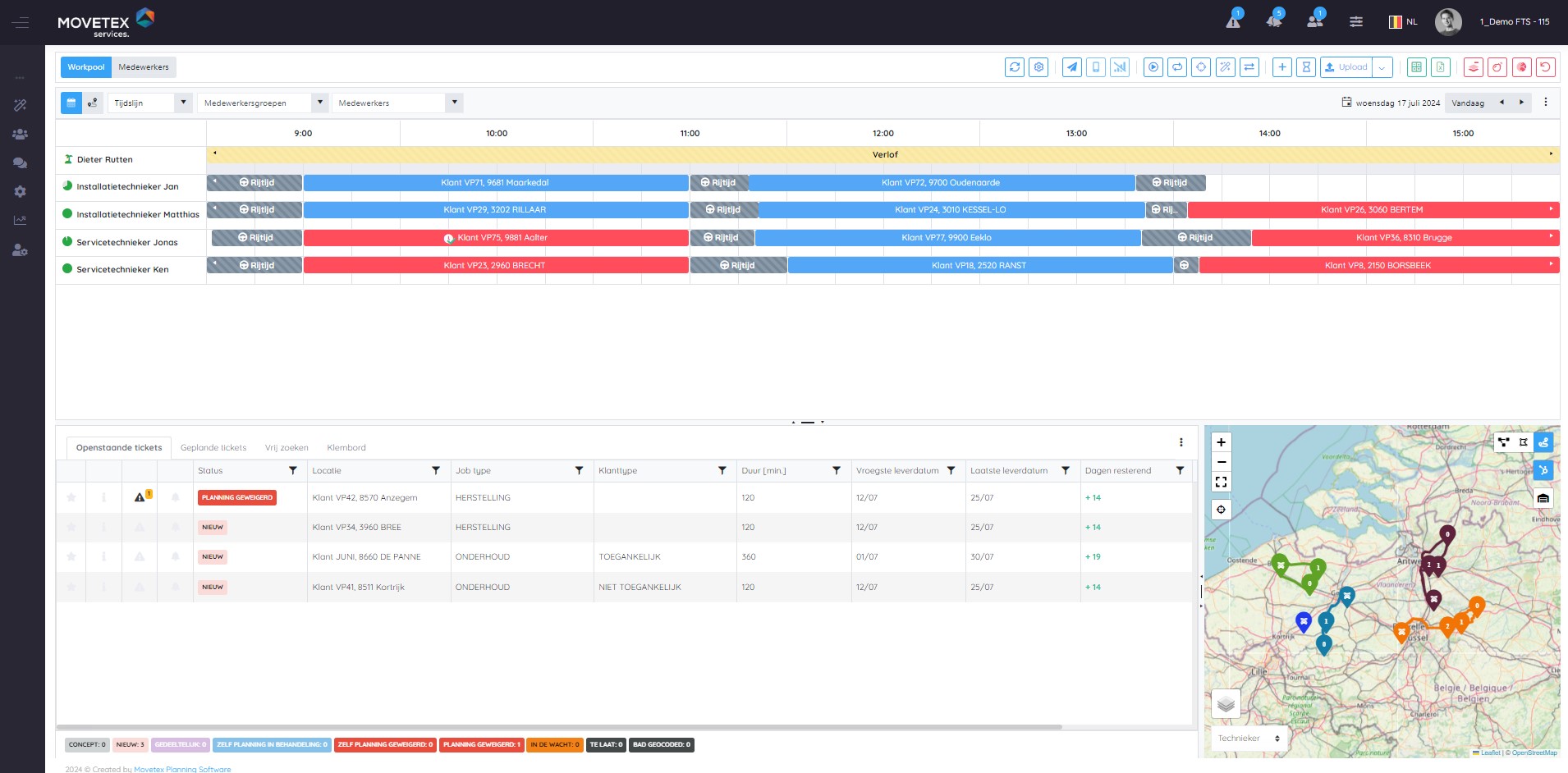Click the red circle-arrow toolbar icon

pyautogui.click(x=1497, y=67)
